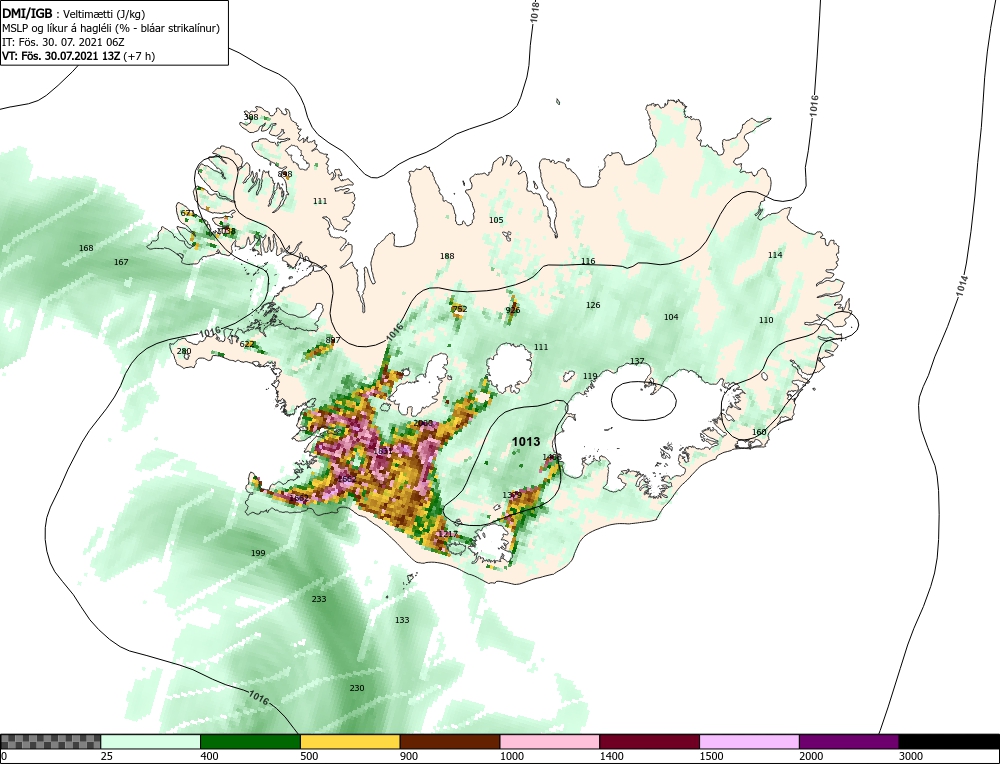Click the map value 2088
The image size is (1000, 764).
(423, 423)
